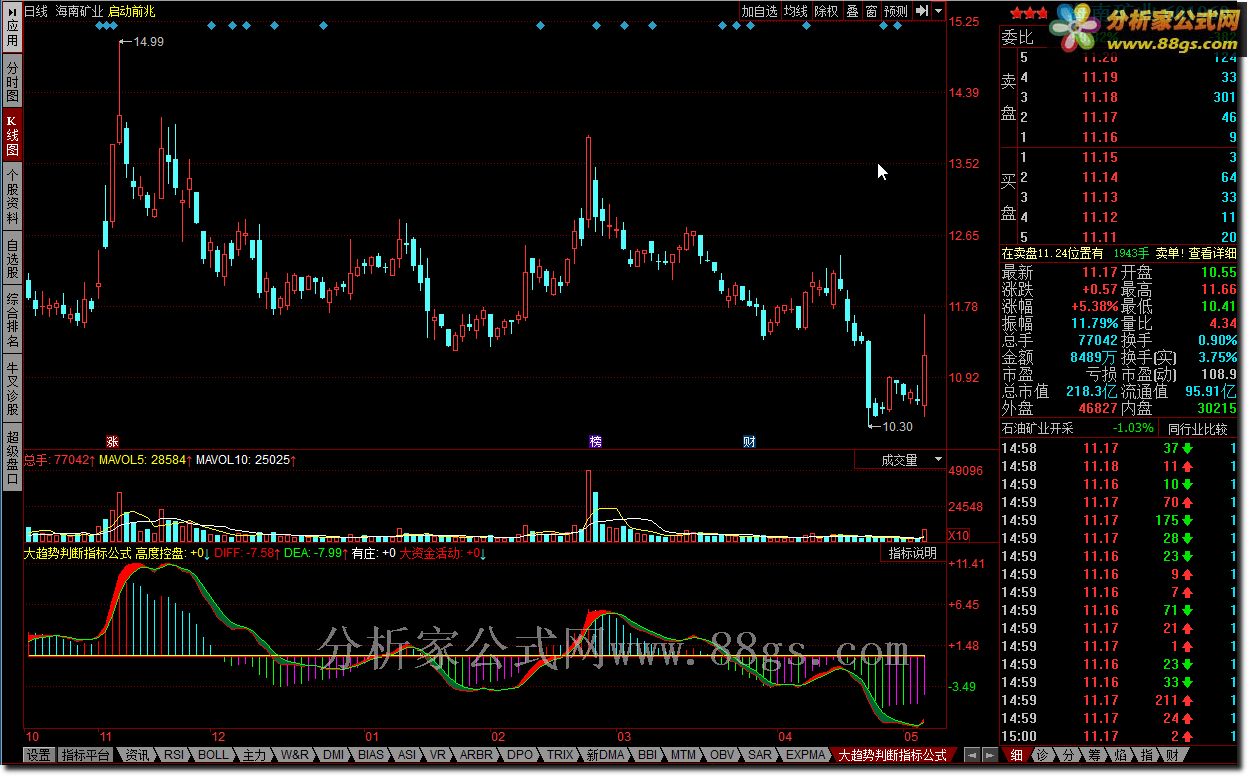Select the ARBR indicator tab
Image resolution: width=1249 pixels, height=776 pixels.
(477, 755)
